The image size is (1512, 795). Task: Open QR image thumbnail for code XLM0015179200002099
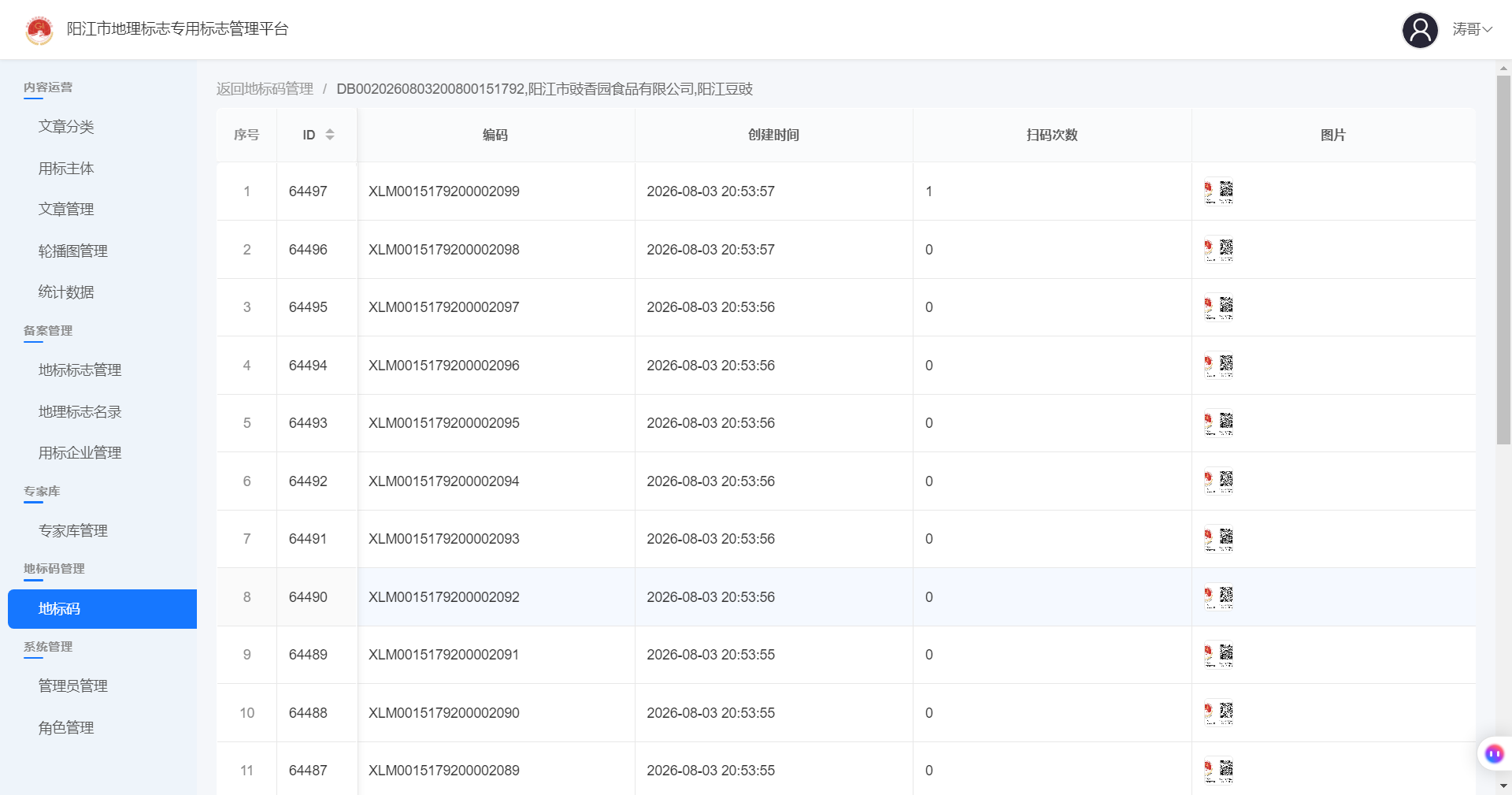tap(1218, 191)
